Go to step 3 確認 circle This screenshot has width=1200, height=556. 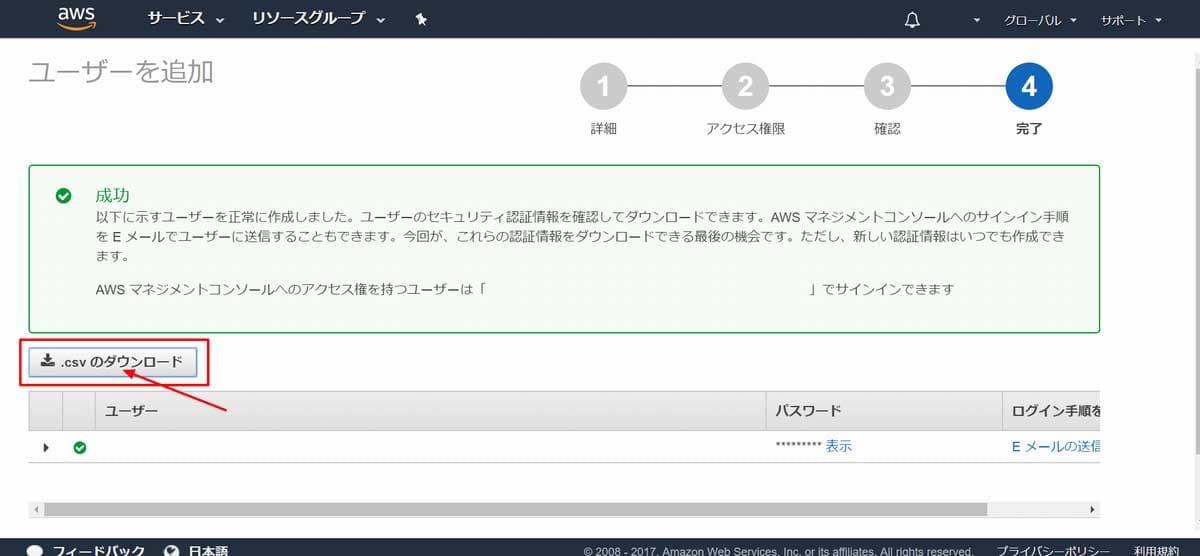point(887,87)
